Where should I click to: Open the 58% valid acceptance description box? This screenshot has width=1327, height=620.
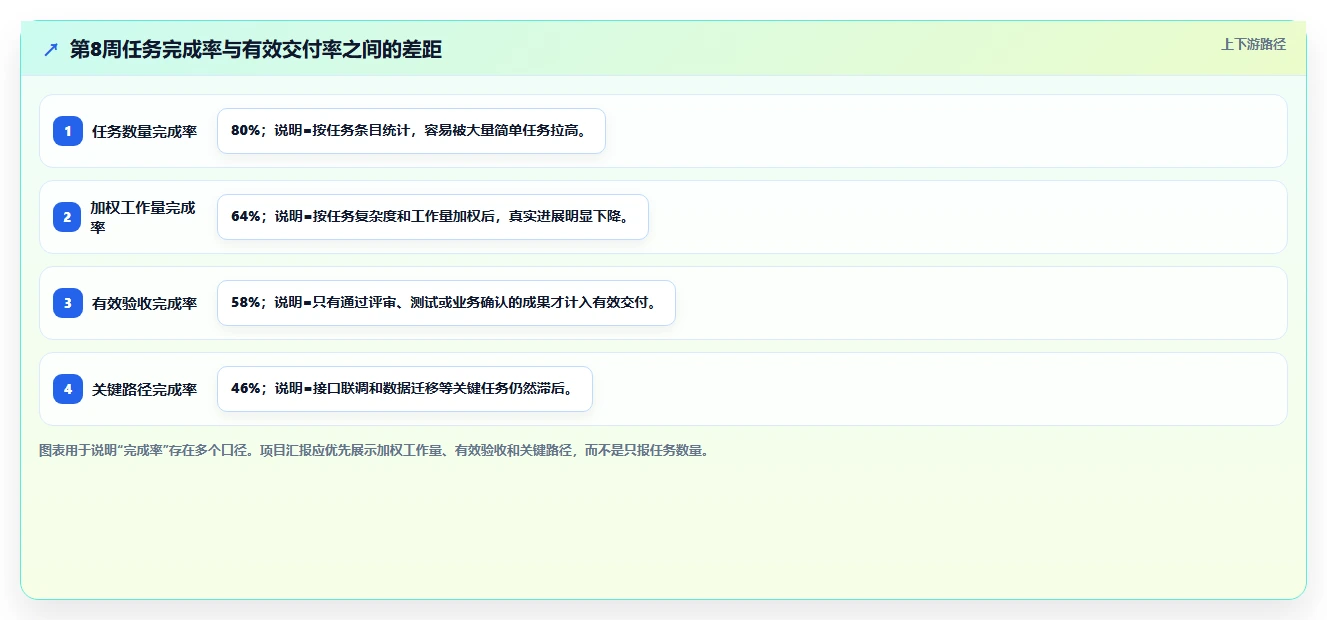point(446,303)
